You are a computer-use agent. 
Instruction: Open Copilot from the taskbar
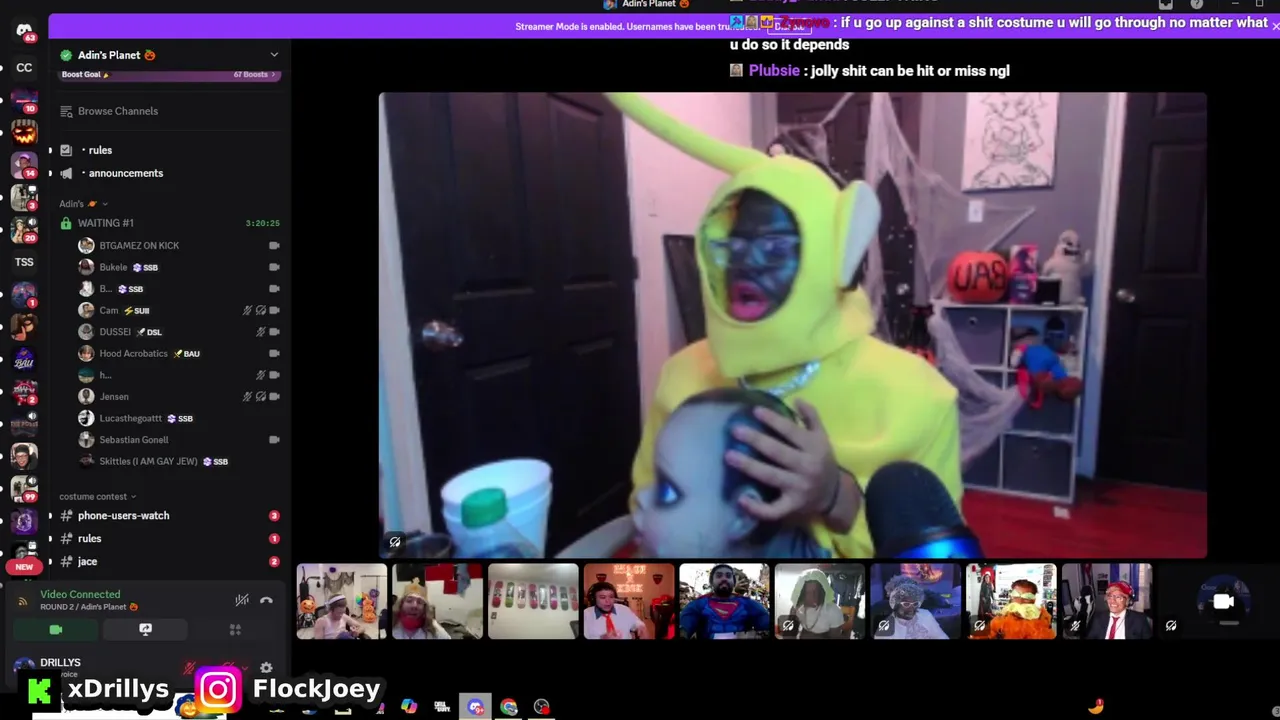[409, 707]
